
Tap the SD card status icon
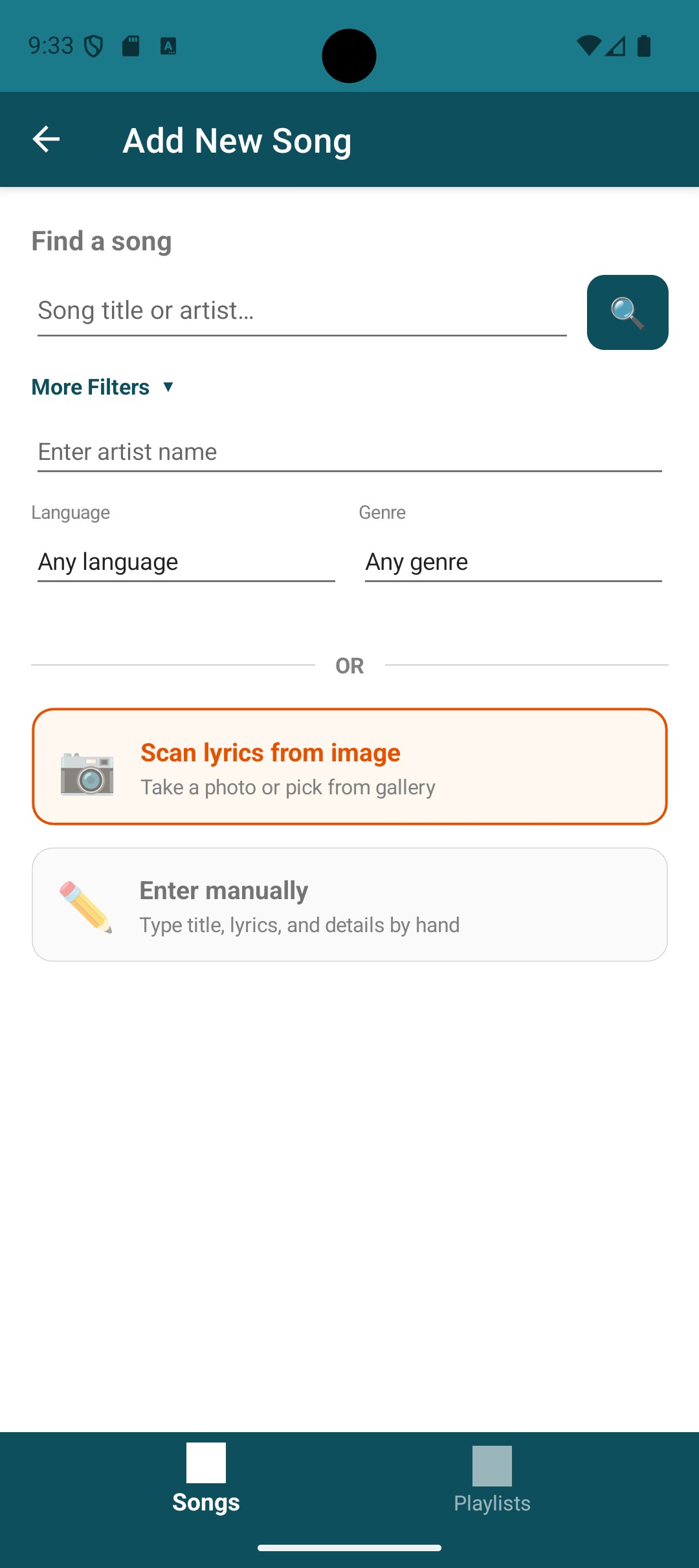tap(131, 46)
